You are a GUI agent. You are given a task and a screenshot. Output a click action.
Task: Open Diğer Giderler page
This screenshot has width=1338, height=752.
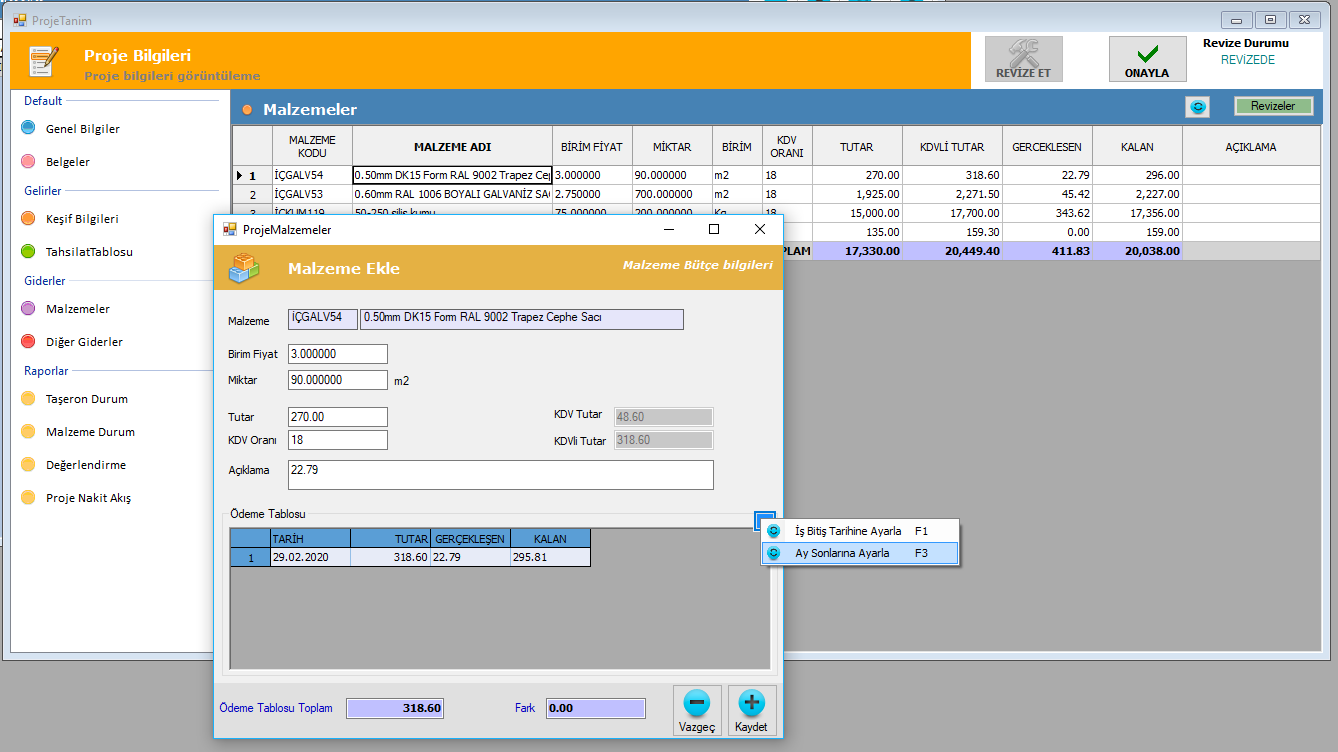click(85, 342)
